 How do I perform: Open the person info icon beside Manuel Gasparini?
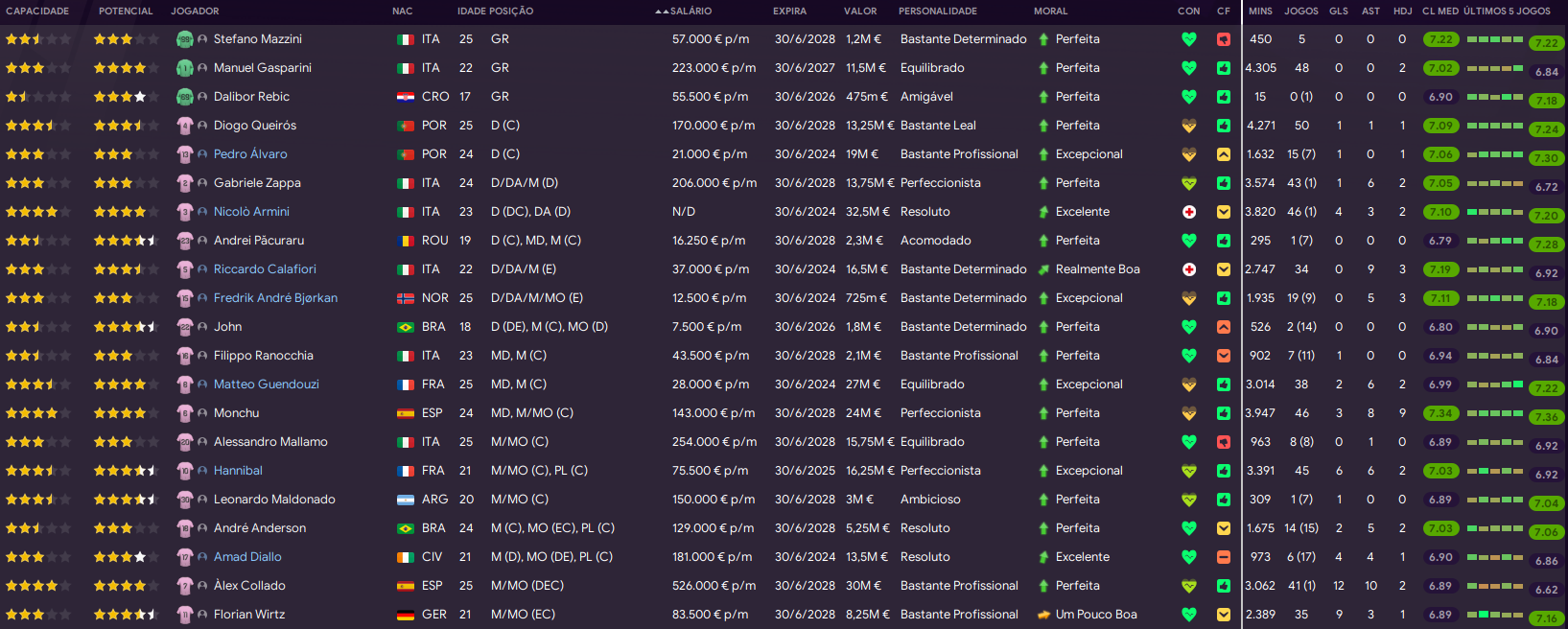click(202, 68)
